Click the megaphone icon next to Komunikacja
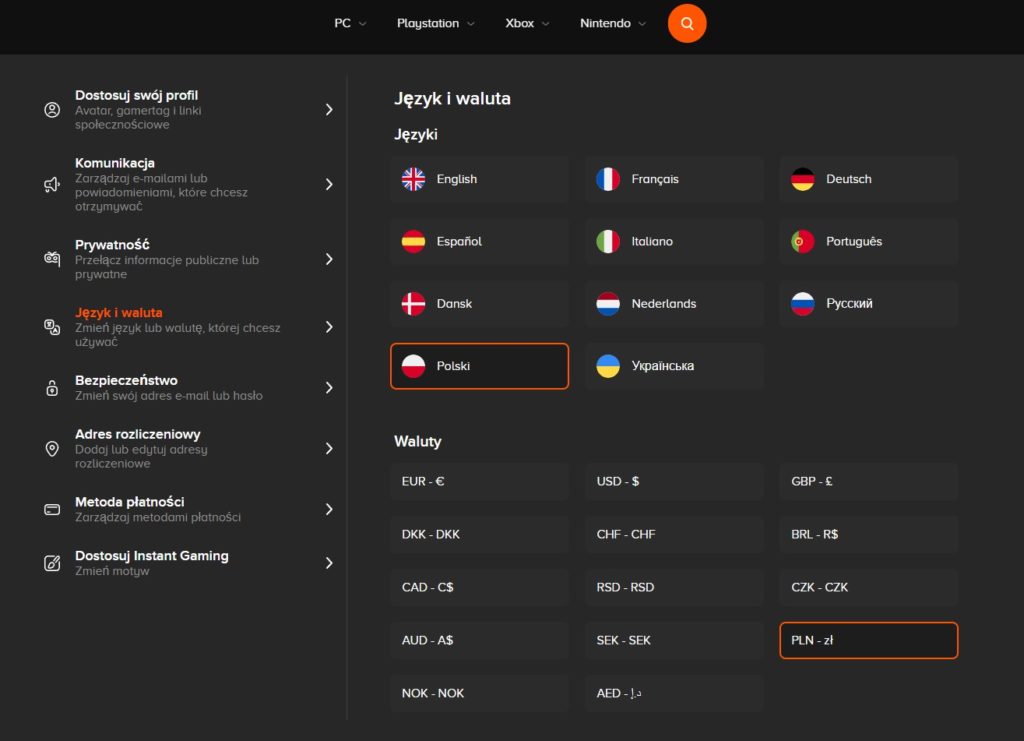The height and width of the screenshot is (741, 1024). pyautogui.click(x=52, y=184)
